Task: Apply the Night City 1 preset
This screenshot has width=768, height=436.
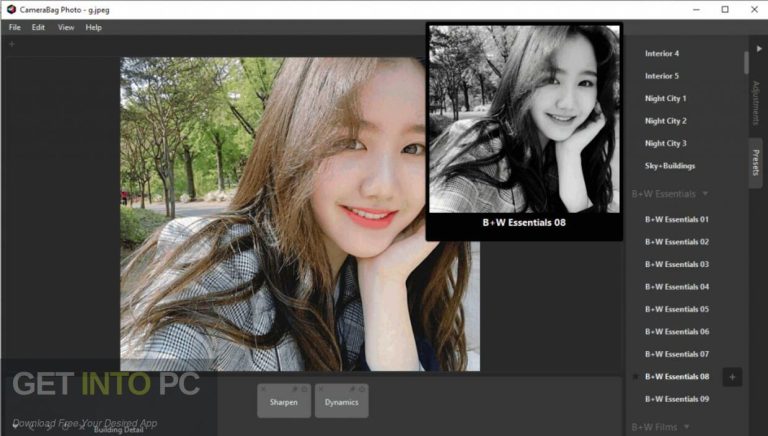Action: point(666,98)
